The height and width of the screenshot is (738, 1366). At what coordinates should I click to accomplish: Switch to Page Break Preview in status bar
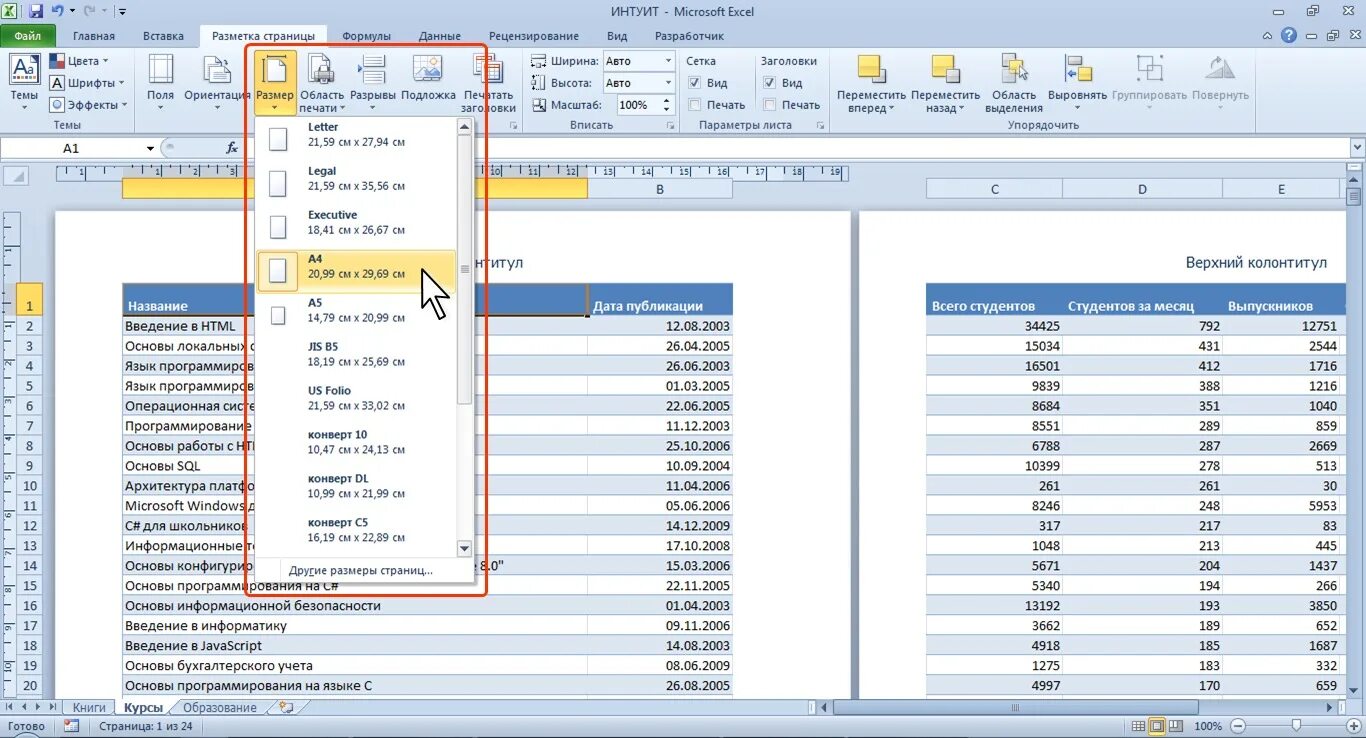(x=1176, y=726)
